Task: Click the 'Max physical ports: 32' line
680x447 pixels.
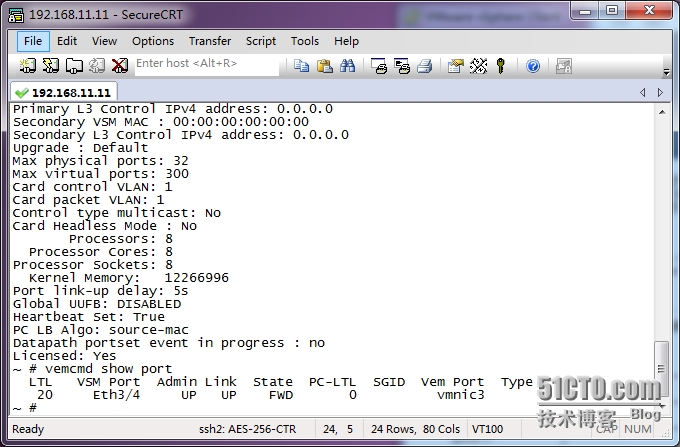Action: (x=101, y=161)
